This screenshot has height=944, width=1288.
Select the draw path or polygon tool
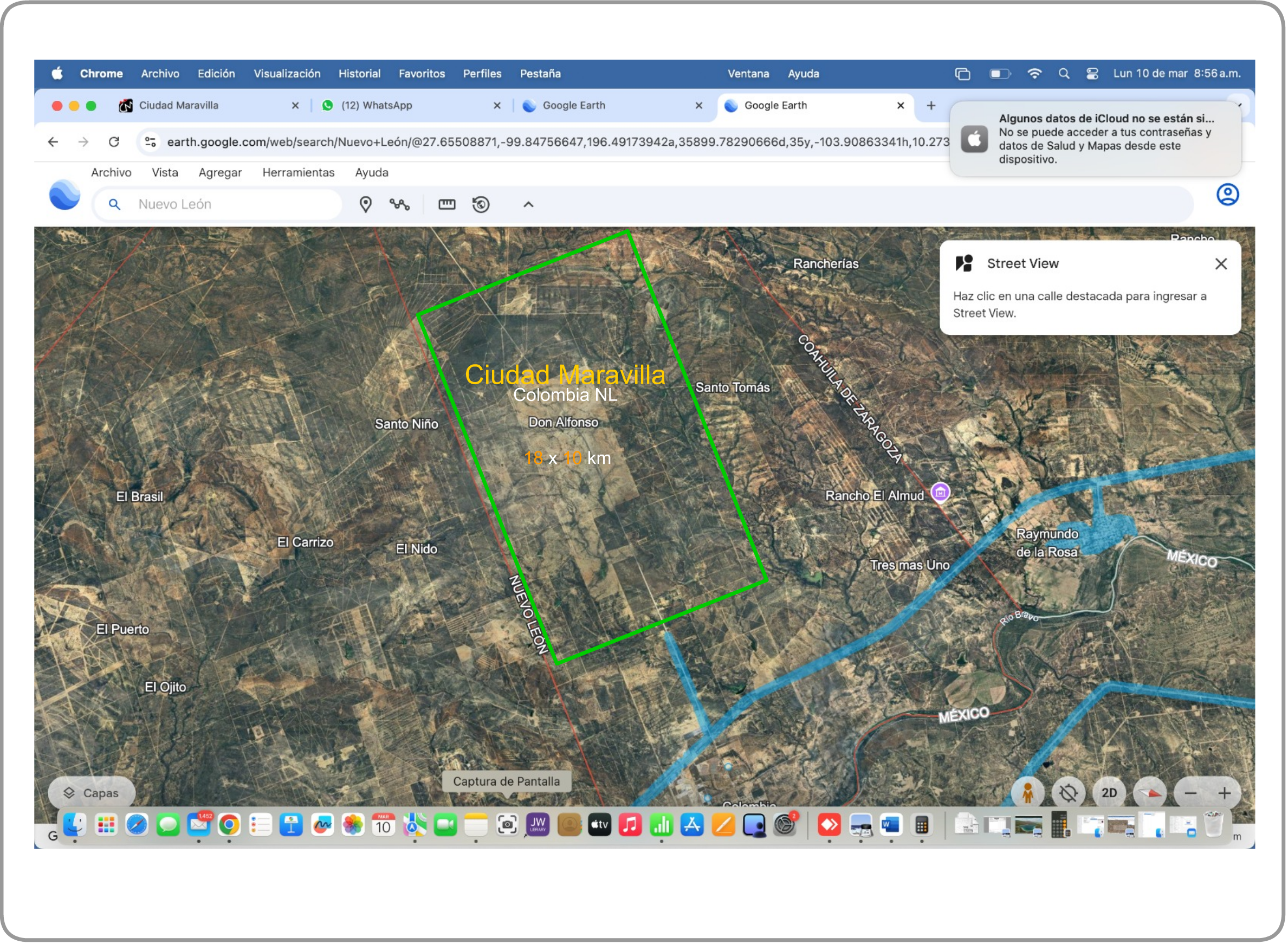click(399, 205)
